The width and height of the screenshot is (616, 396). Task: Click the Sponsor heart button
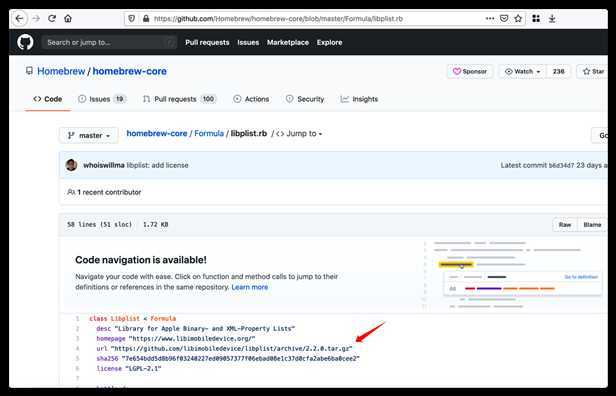click(x=470, y=72)
